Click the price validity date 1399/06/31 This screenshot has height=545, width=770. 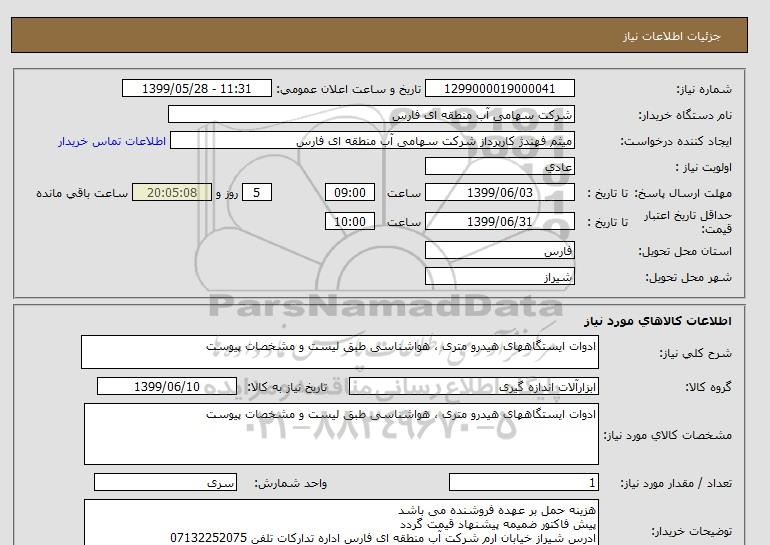[499, 221]
